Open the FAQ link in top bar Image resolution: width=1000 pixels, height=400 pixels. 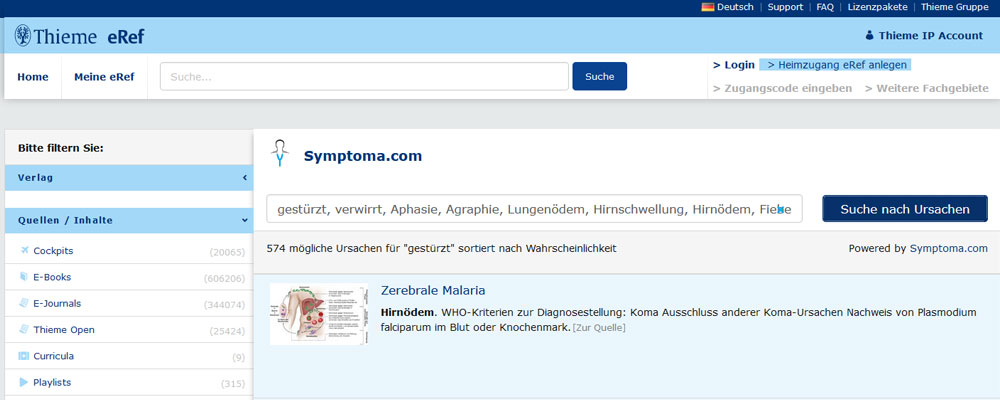click(825, 7)
